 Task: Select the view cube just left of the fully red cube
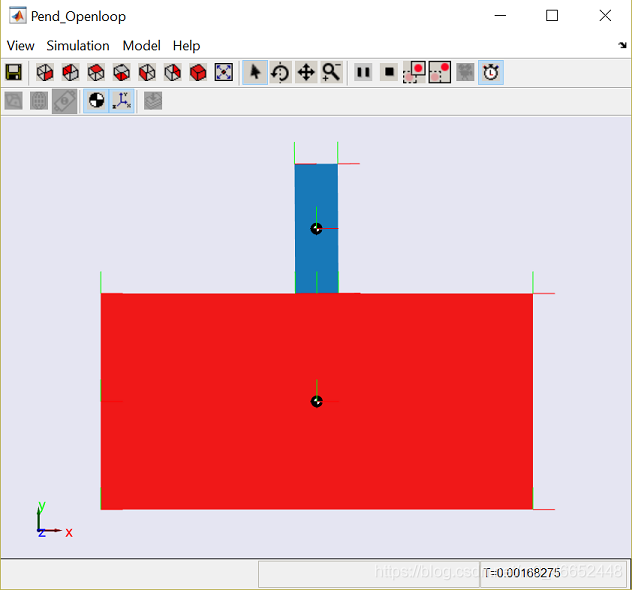pyautogui.click(x=173, y=73)
